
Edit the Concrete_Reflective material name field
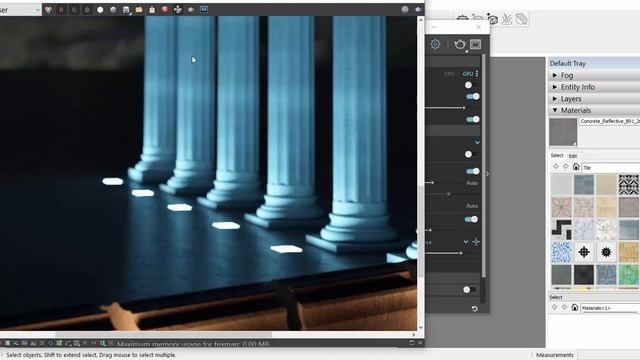coord(610,121)
